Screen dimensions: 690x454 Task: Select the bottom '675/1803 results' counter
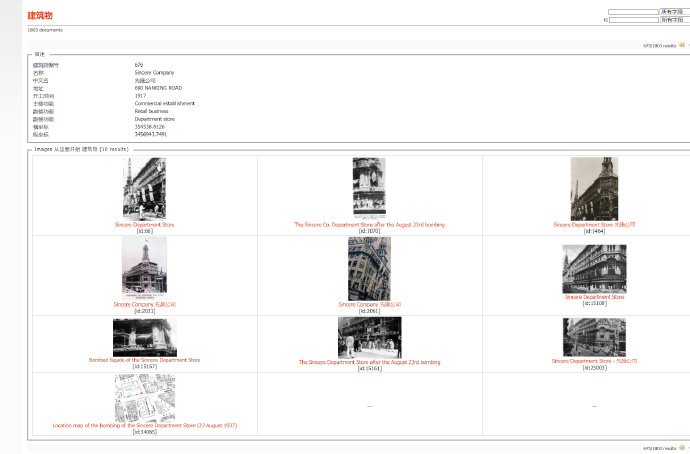pyautogui.click(x=659, y=449)
